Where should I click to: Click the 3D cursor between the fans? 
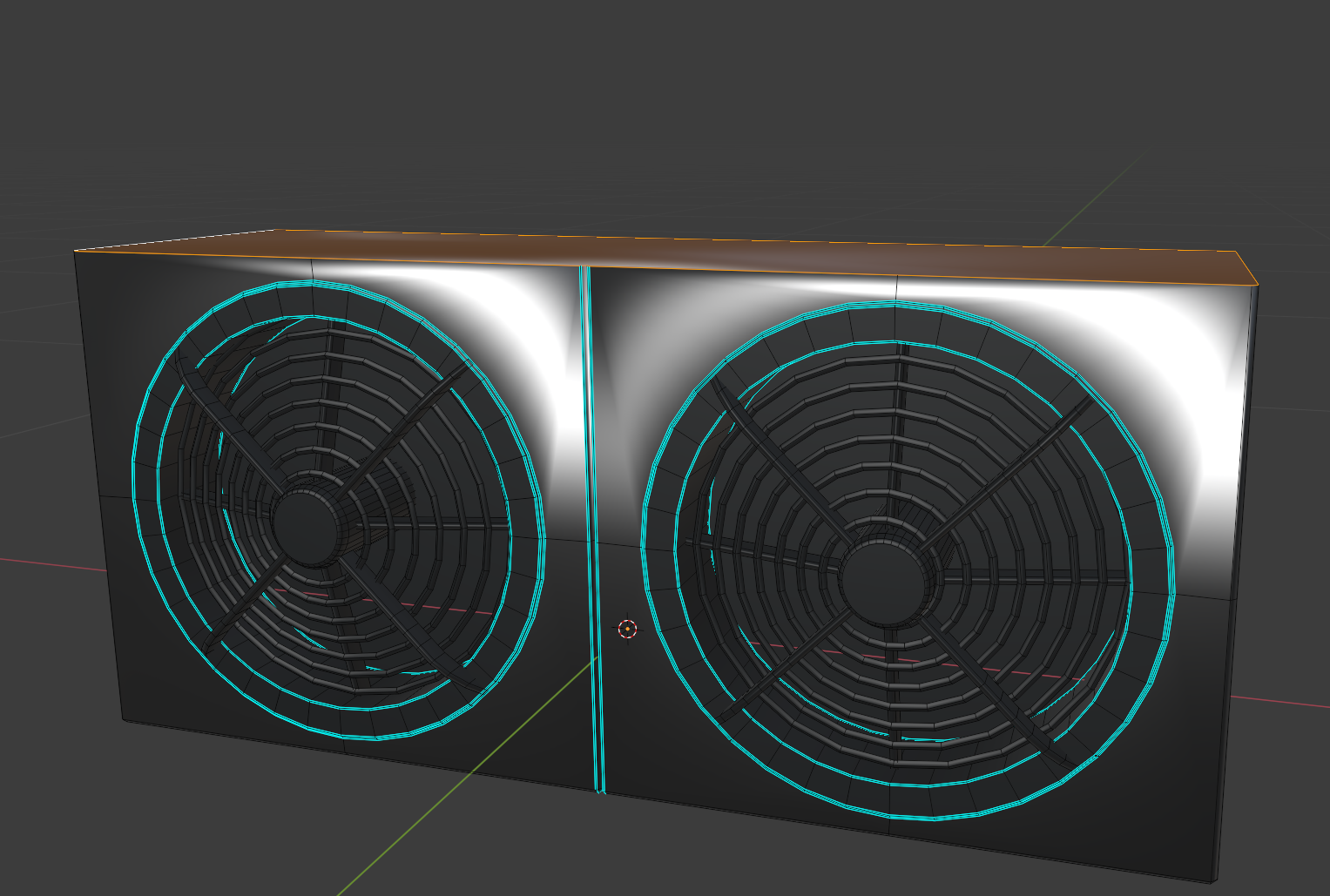click(x=627, y=629)
